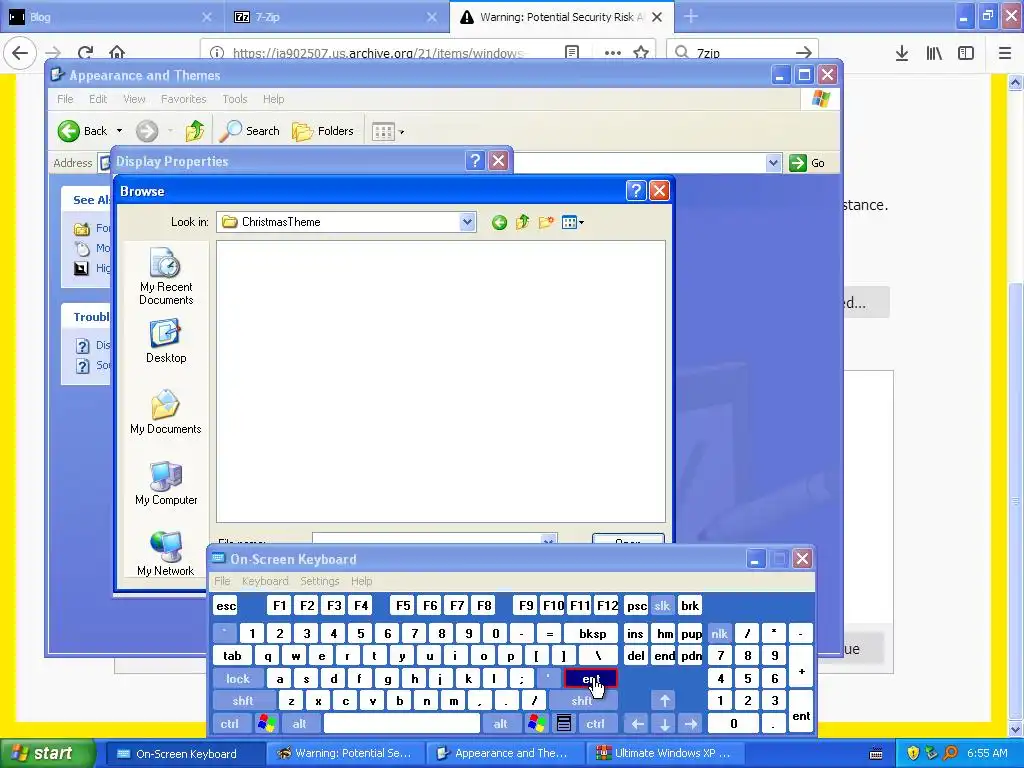This screenshot has height=768, width=1024.
Task: Open Favorites menu in Appearance and Themes
Action: click(x=184, y=99)
